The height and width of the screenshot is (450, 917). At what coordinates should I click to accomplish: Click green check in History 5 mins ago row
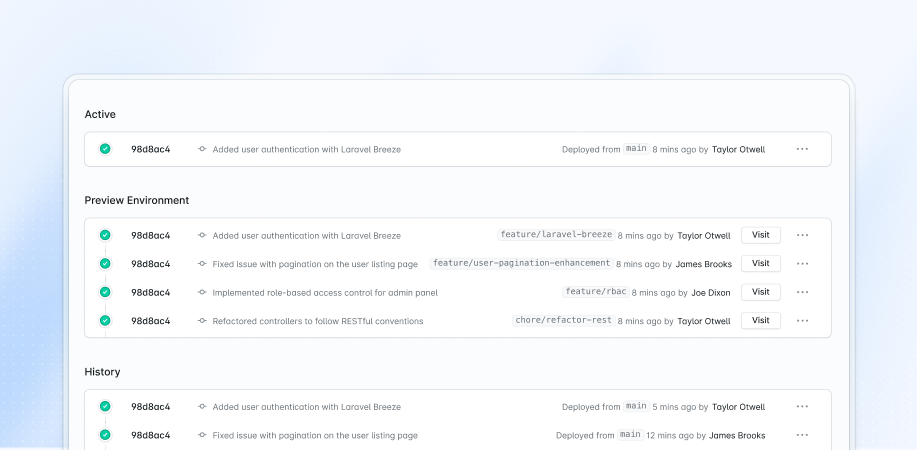[x=105, y=406]
